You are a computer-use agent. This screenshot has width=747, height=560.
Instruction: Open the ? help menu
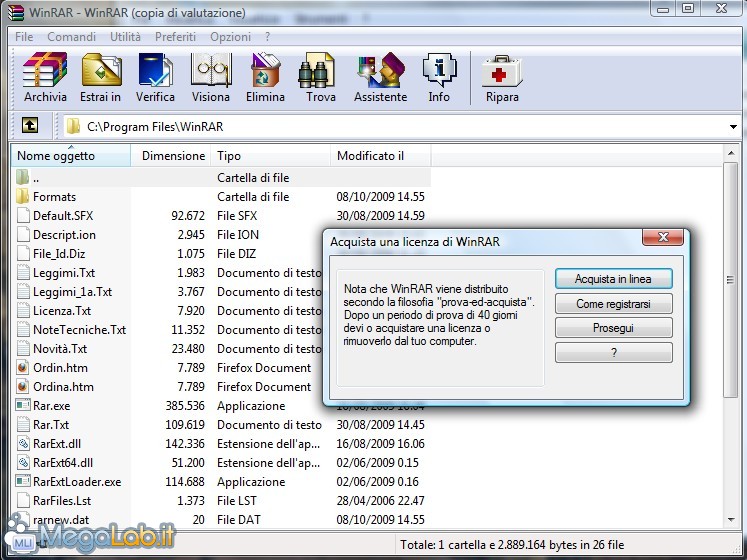click(267, 37)
